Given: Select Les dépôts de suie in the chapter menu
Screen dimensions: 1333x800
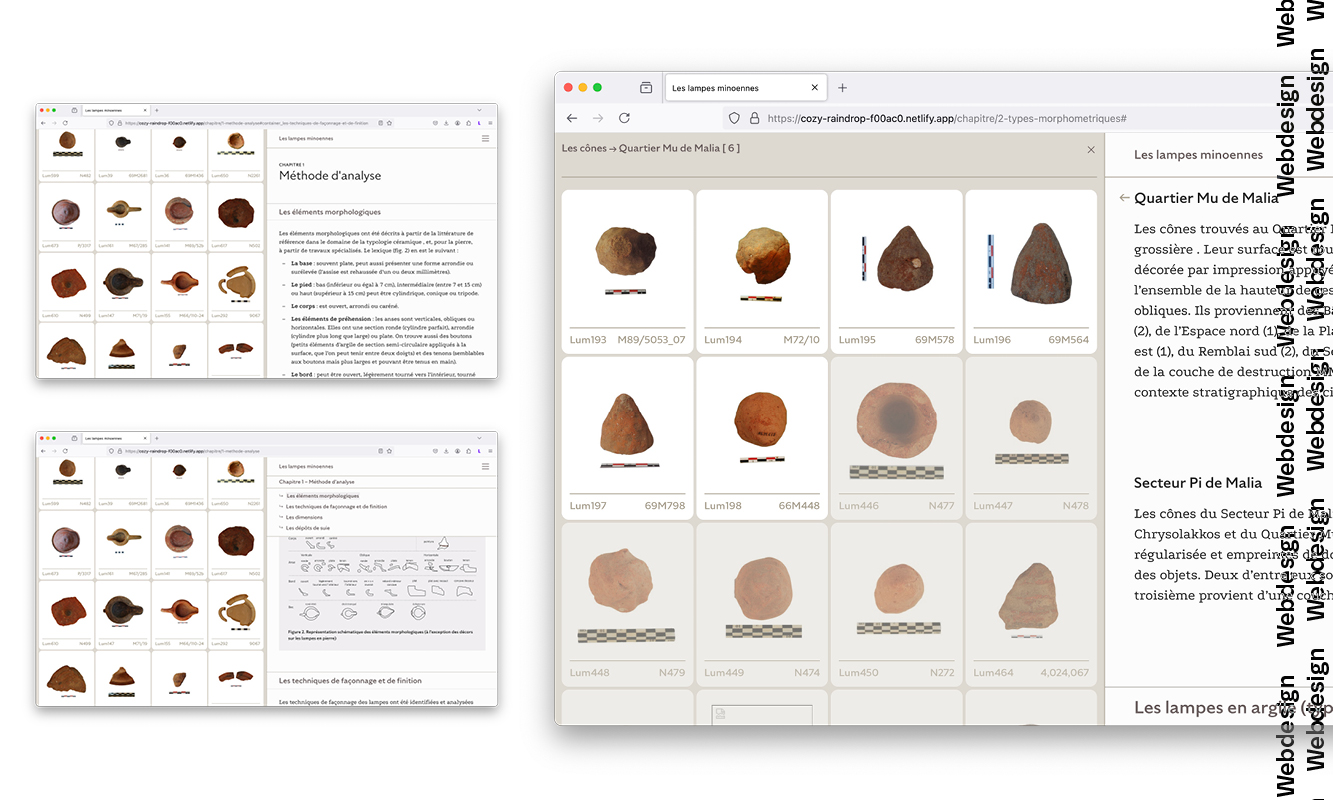Looking at the screenshot, I should pyautogui.click(x=308, y=528).
